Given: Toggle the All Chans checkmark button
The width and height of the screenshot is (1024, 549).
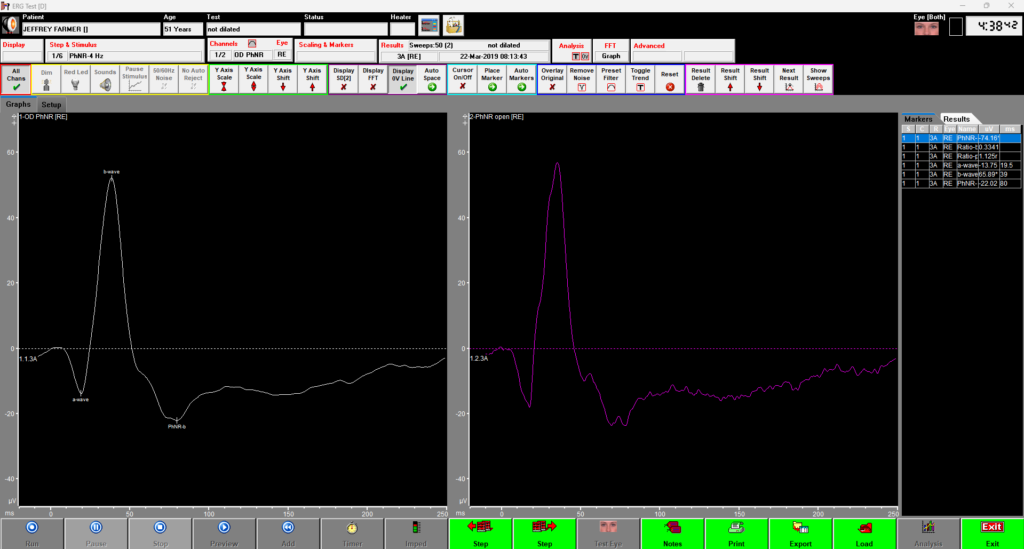Looking at the screenshot, I should coord(17,80).
